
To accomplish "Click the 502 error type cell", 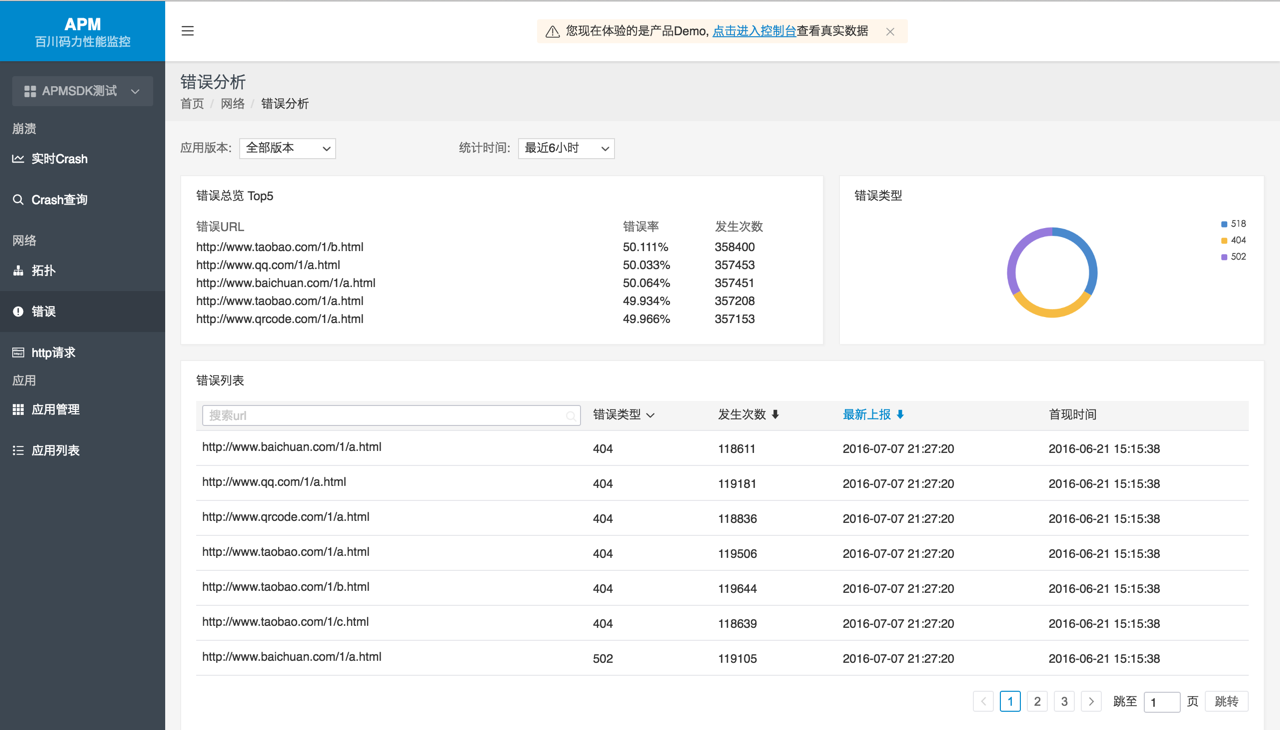I will 603,659.
